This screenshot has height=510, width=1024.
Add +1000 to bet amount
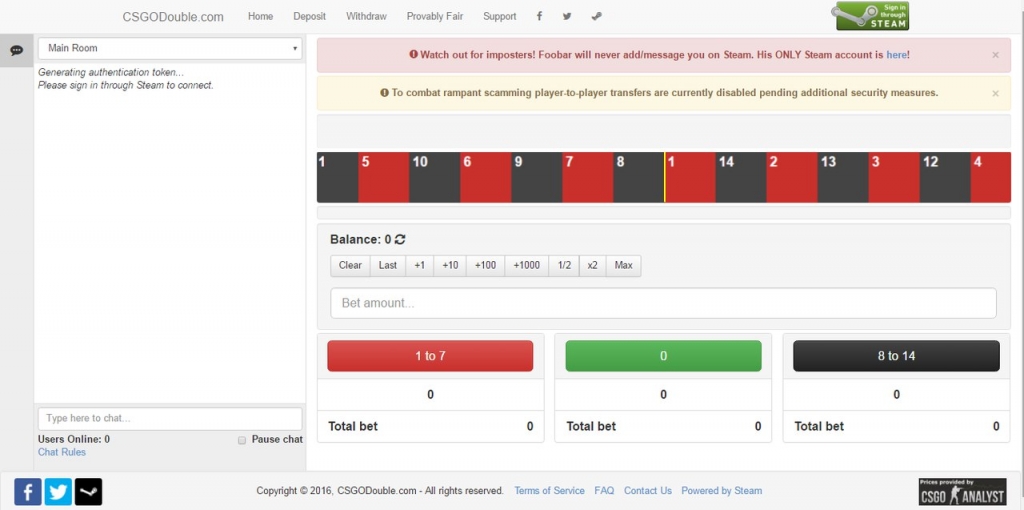(x=526, y=265)
